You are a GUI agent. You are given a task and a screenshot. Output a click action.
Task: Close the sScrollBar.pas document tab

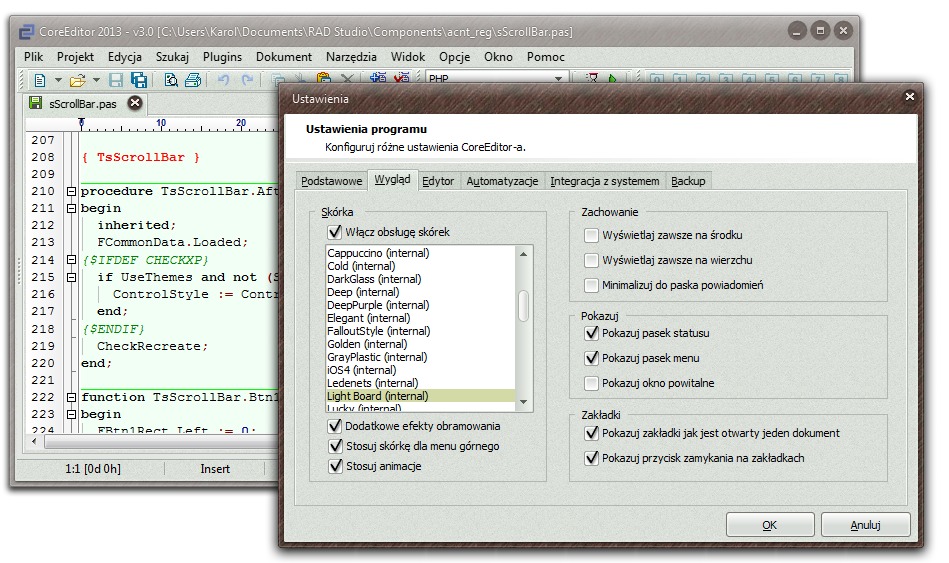[x=135, y=103]
